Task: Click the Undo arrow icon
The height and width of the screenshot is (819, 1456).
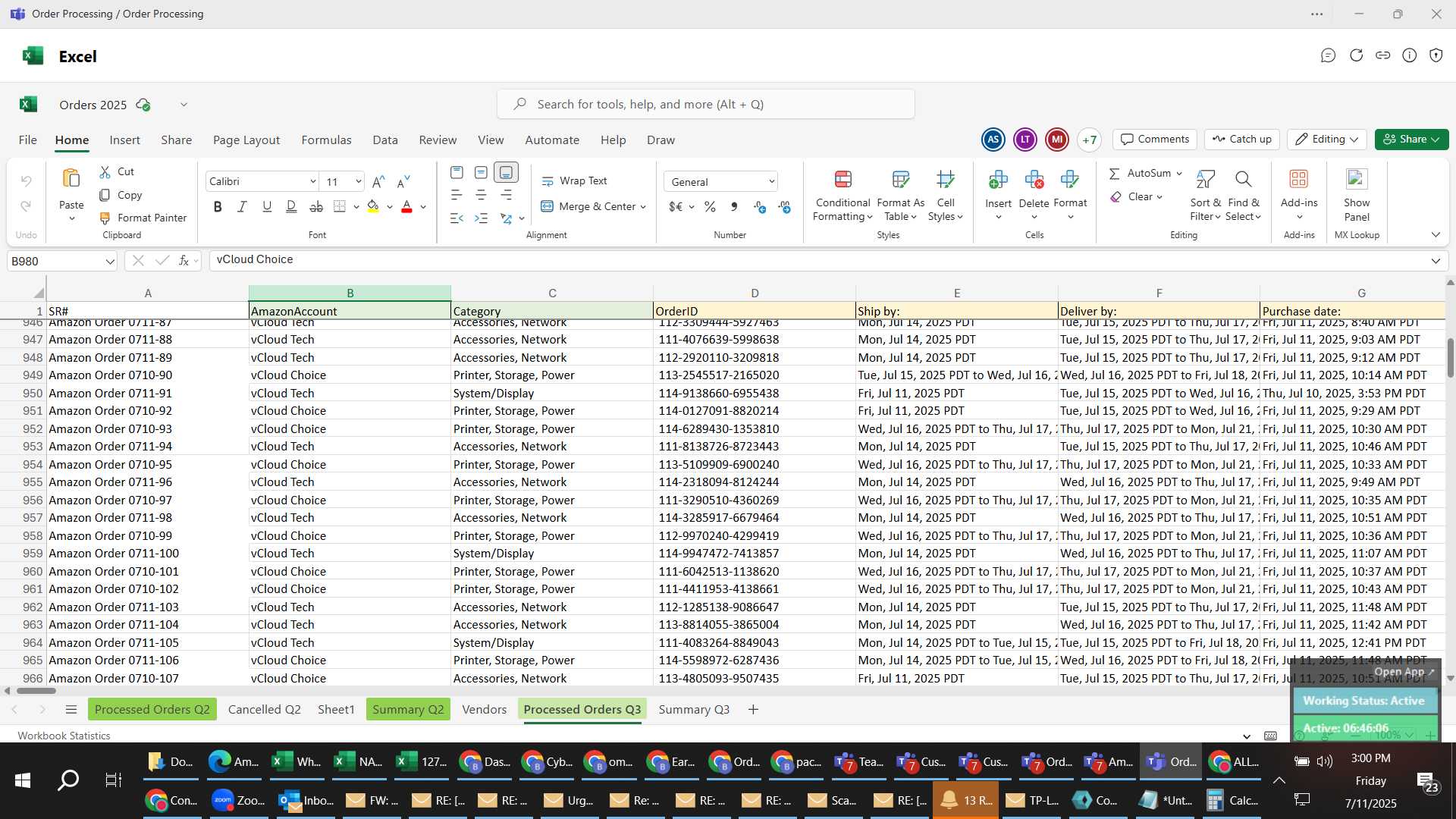Action: (26, 180)
